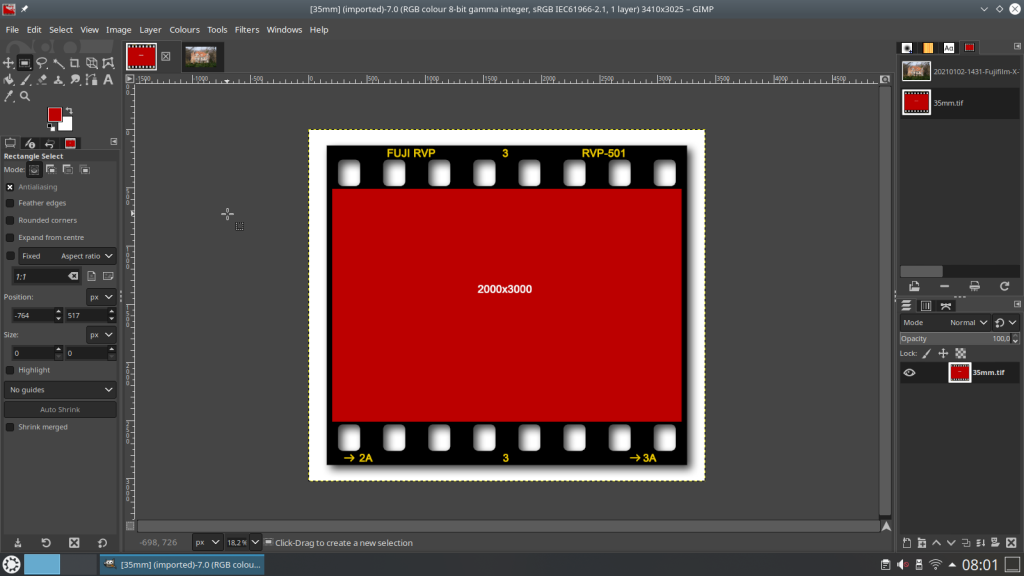Screen dimensions: 1024x576
Task: Select the Eraser tool
Action: (42, 80)
